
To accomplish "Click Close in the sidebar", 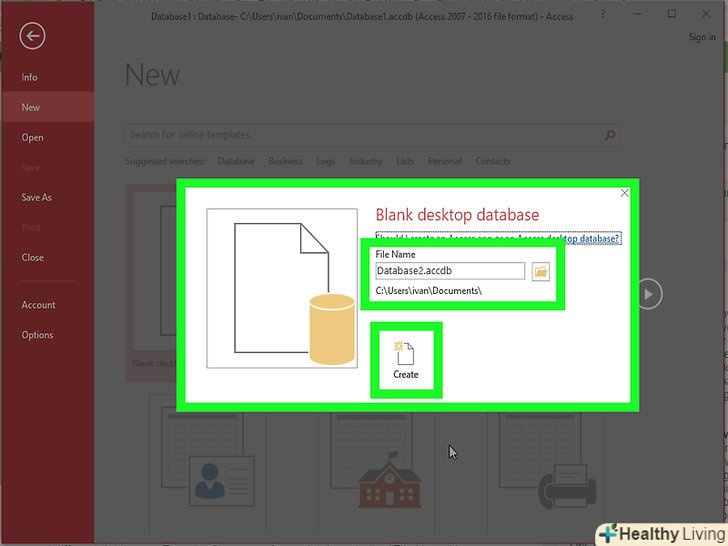I will pyautogui.click(x=32, y=257).
